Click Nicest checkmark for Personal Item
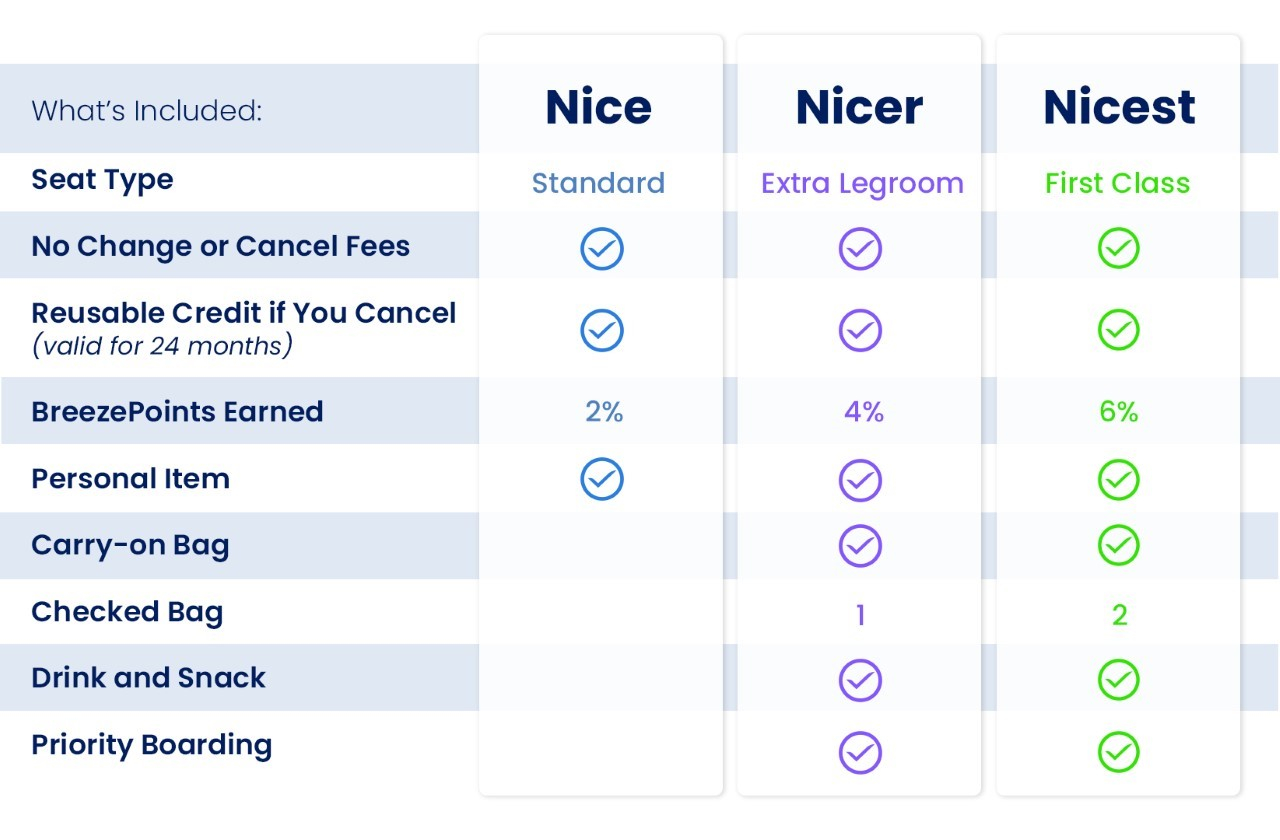The width and height of the screenshot is (1280, 840). 1118,480
